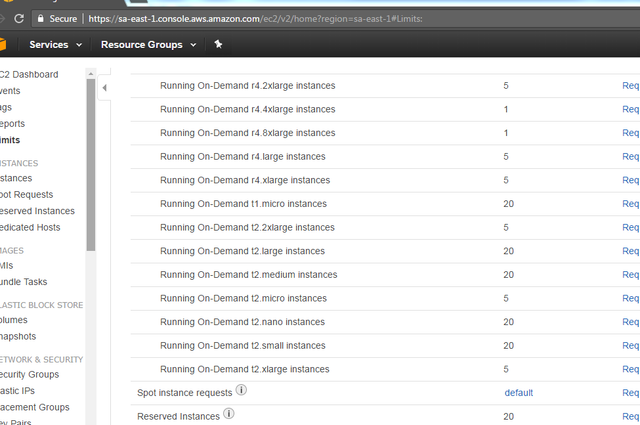Click the AWS logo cube icon

coord(2,44)
